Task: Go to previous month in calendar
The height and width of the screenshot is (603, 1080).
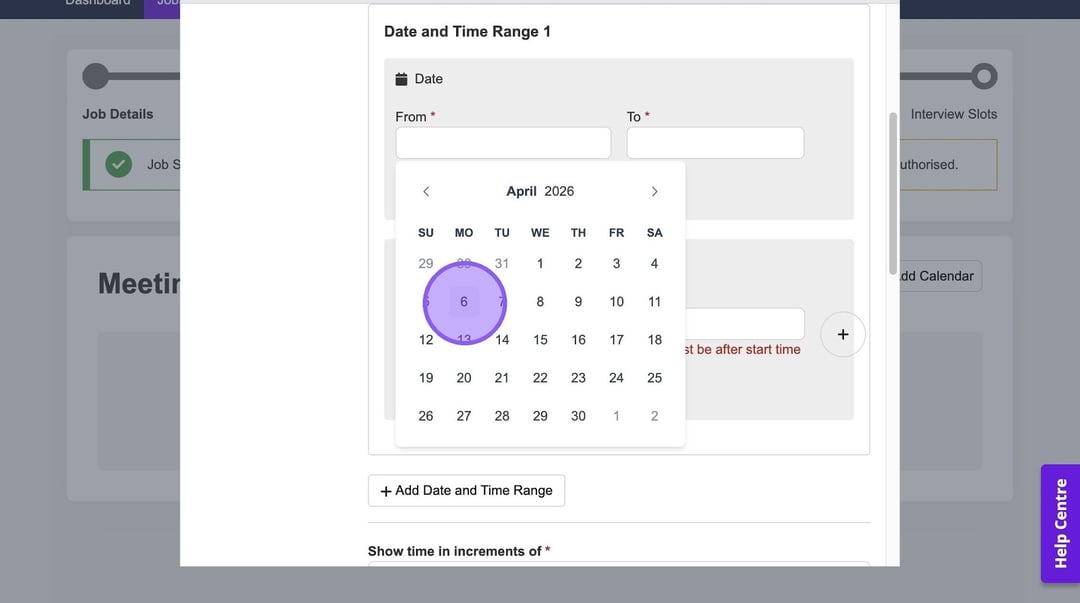Action: [x=426, y=192]
